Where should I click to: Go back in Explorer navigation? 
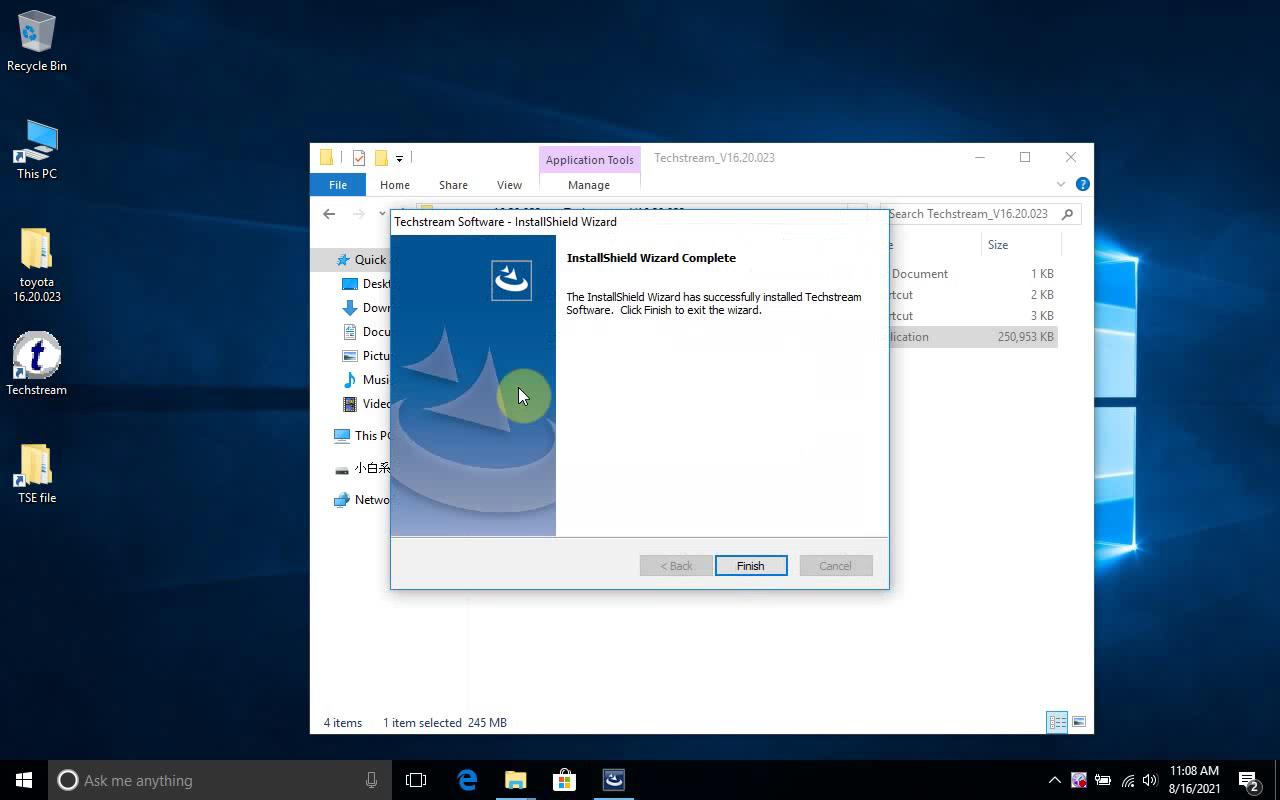pyautogui.click(x=329, y=214)
